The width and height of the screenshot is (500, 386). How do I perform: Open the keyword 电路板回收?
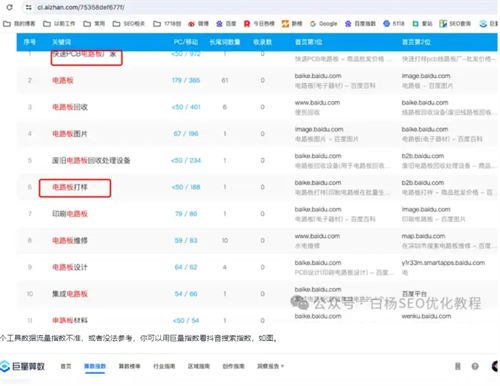(70, 107)
